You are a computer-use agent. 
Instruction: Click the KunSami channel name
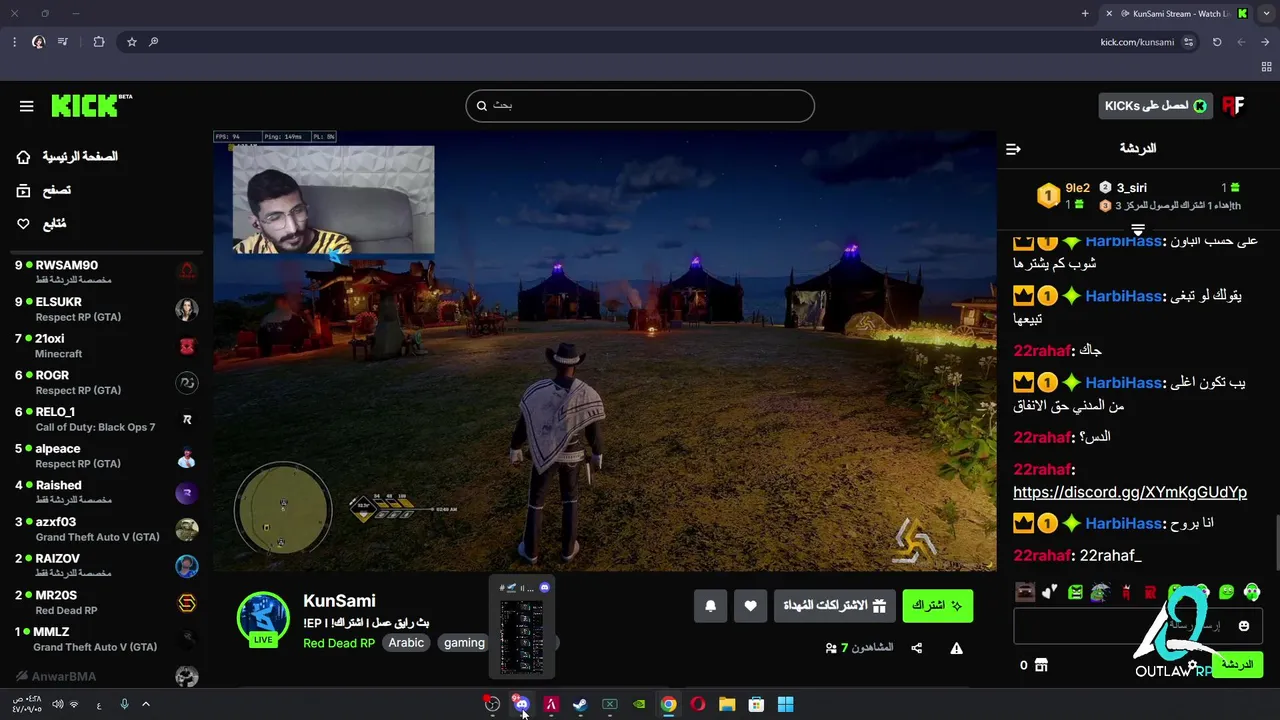pyautogui.click(x=339, y=600)
